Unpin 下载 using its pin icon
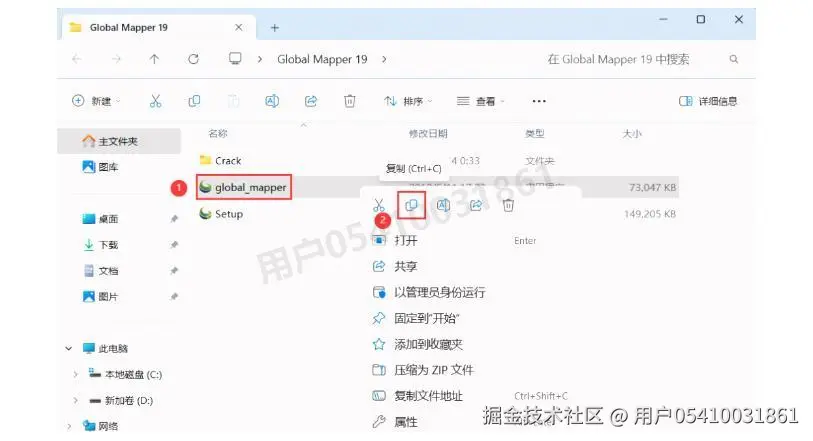Screen dimensions: 813x441 point(174,245)
